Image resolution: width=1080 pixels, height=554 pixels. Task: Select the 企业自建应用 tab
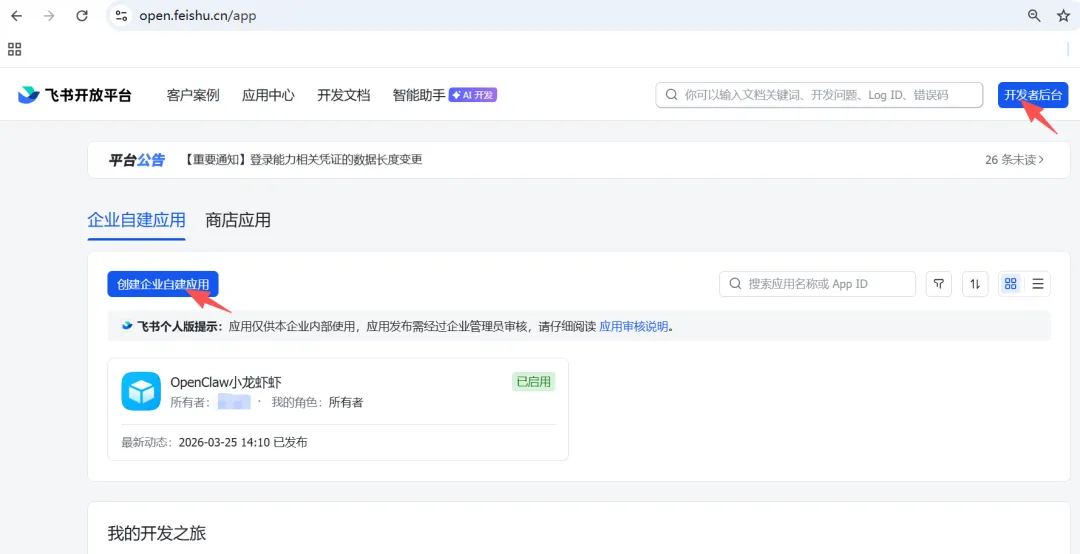pyautogui.click(x=136, y=220)
